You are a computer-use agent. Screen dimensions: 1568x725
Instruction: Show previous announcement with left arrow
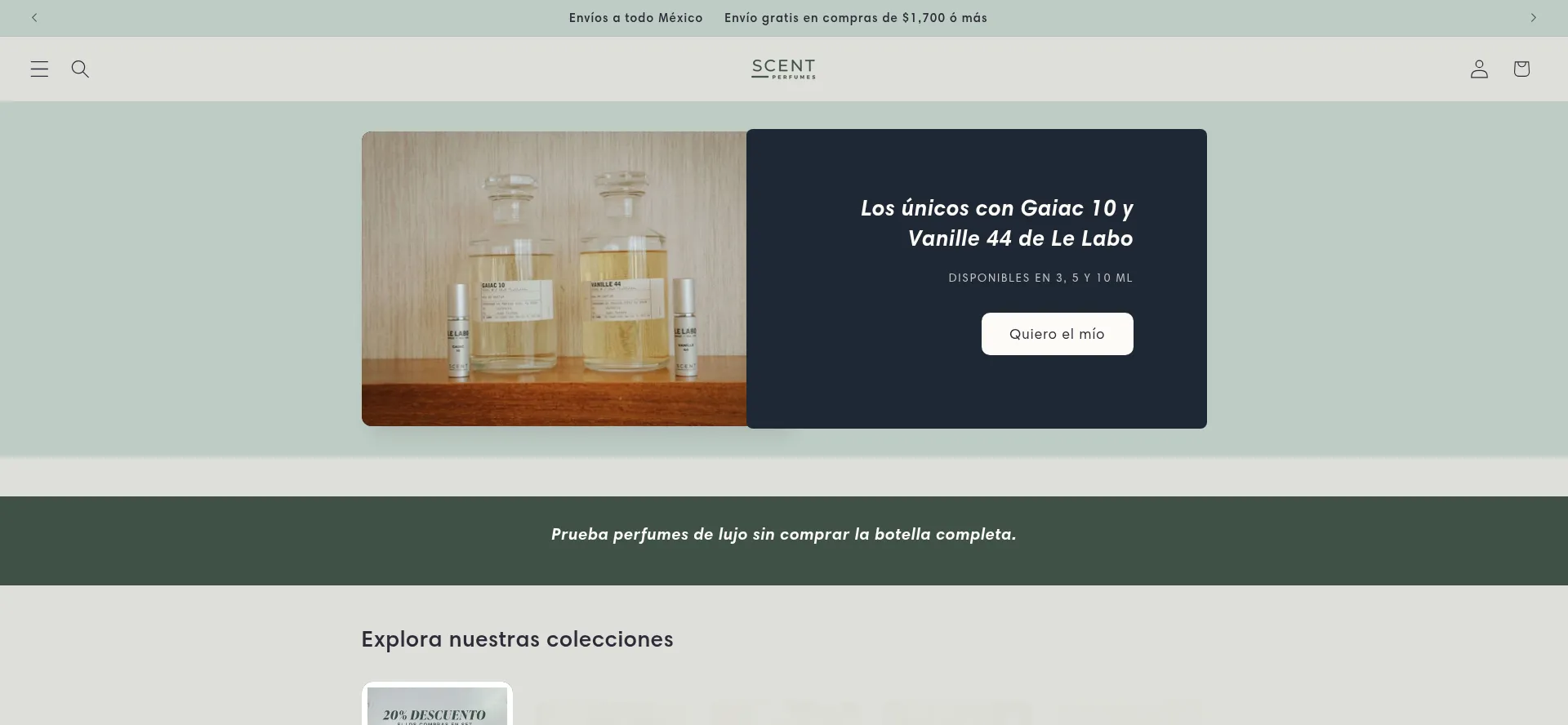pos(34,18)
